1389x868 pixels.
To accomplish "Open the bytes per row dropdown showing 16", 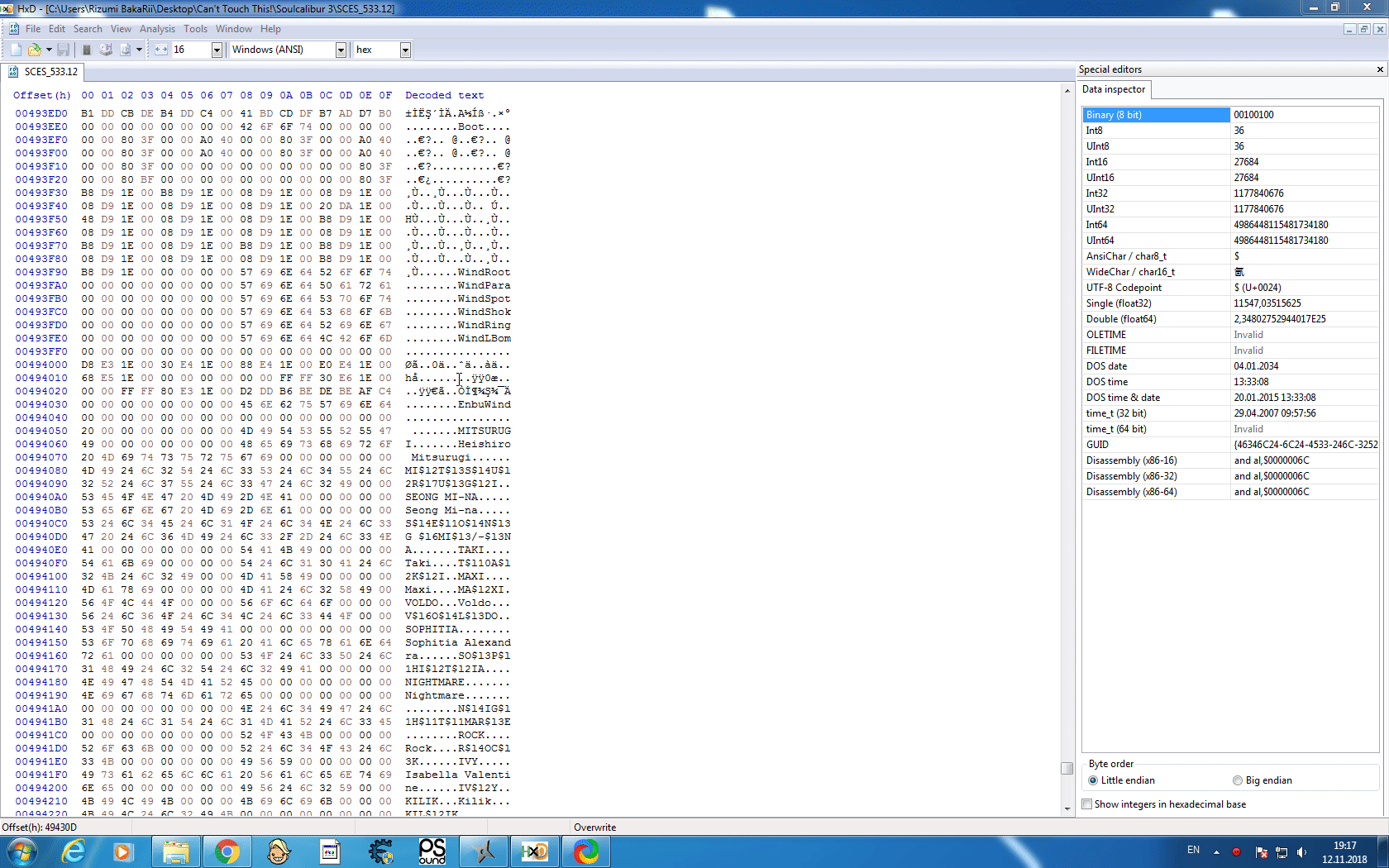I will [217, 50].
